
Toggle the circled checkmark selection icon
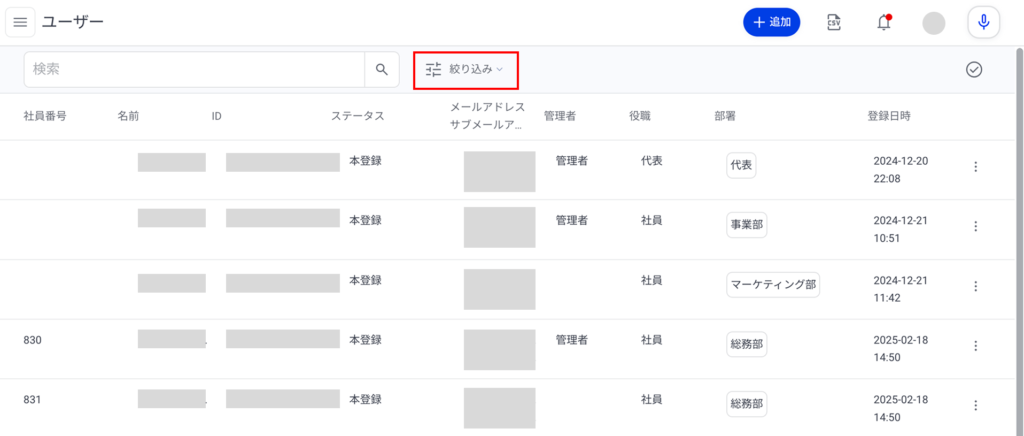(x=974, y=69)
